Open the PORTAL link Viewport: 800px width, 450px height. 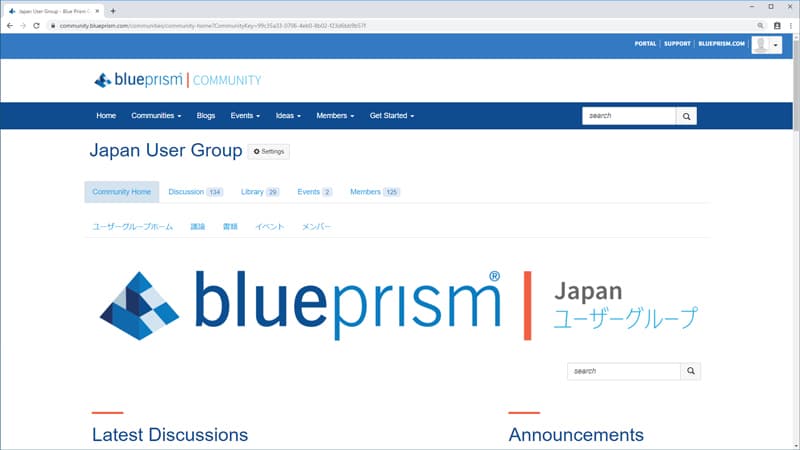[x=645, y=44]
